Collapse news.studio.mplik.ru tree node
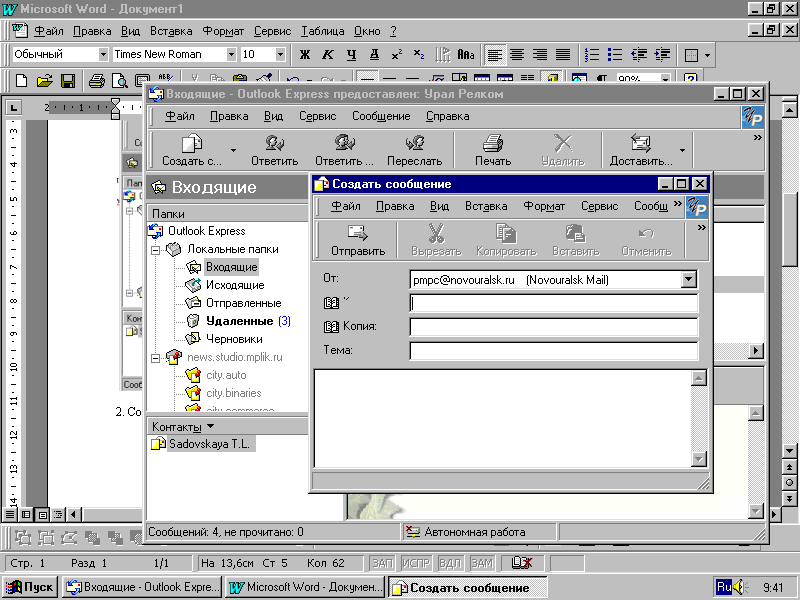The image size is (800, 600). tap(156, 358)
